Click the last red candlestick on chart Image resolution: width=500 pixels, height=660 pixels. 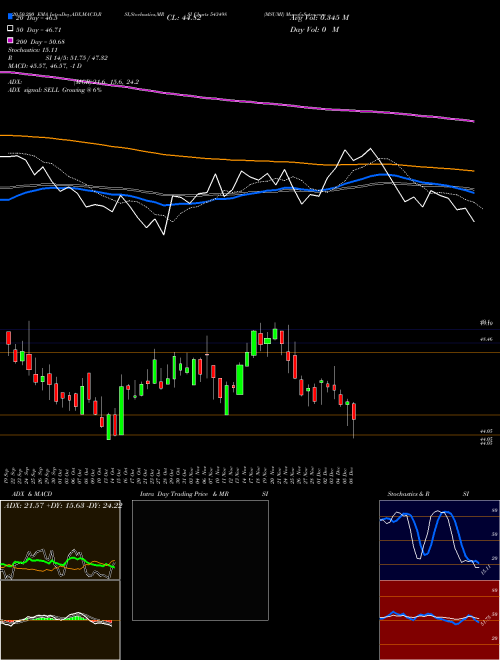pyautogui.click(x=354, y=411)
